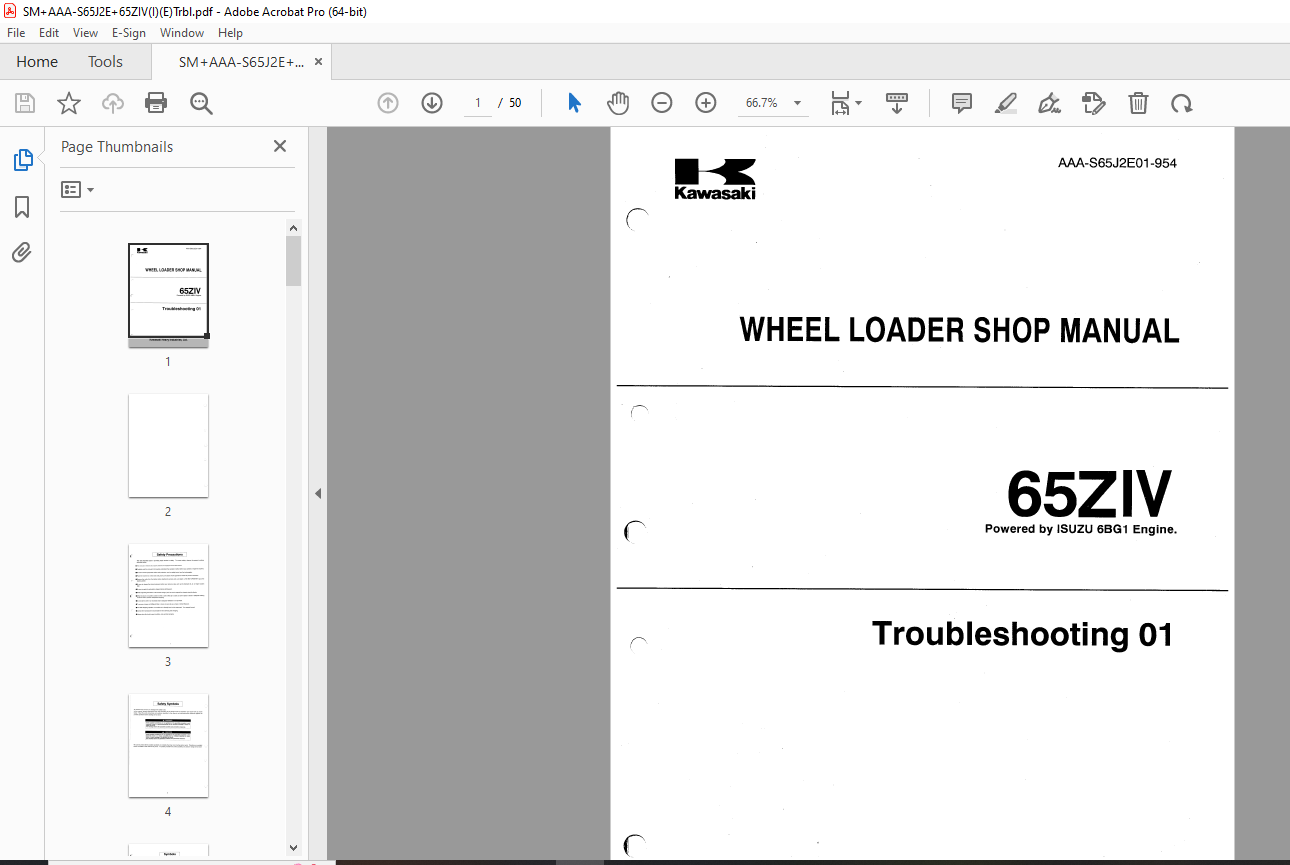Open the Find text magnifier icon
Screen dimensions: 1290x865
click(x=201, y=103)
